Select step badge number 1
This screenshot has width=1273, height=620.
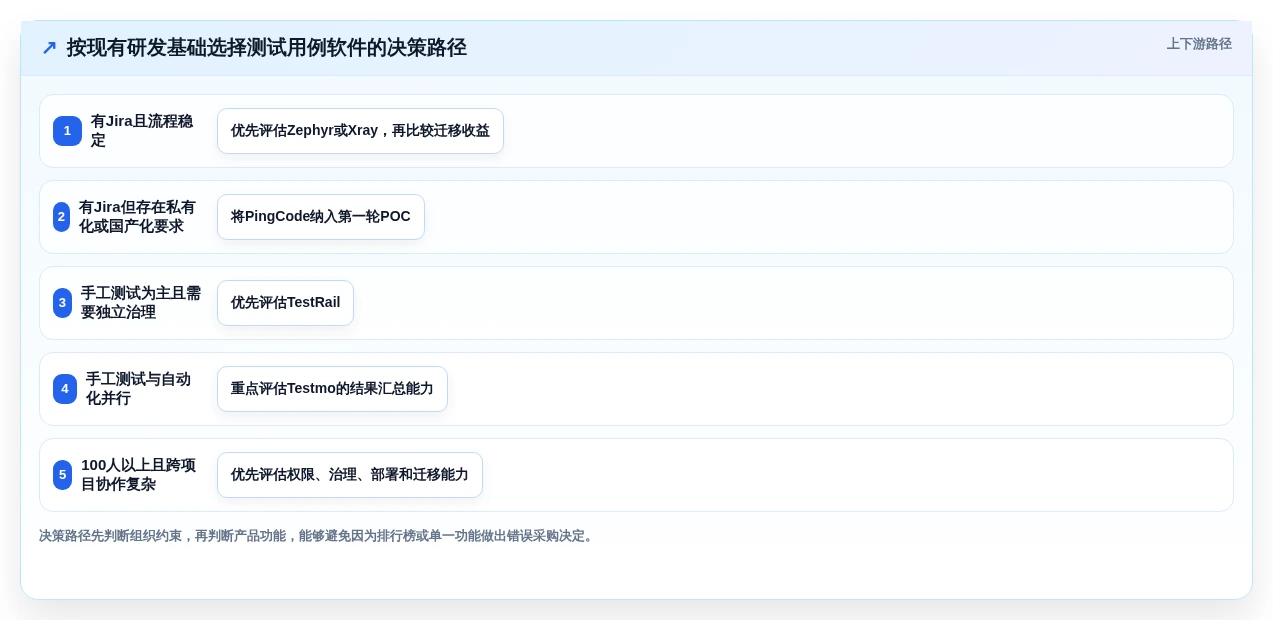[x=67, y=131]
